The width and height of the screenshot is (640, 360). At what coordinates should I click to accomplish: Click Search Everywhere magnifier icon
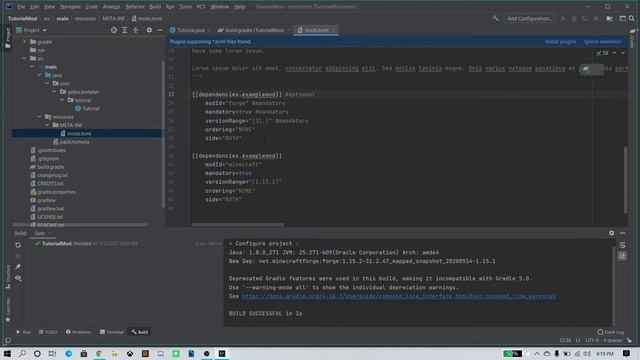click(x=632, y=18)
